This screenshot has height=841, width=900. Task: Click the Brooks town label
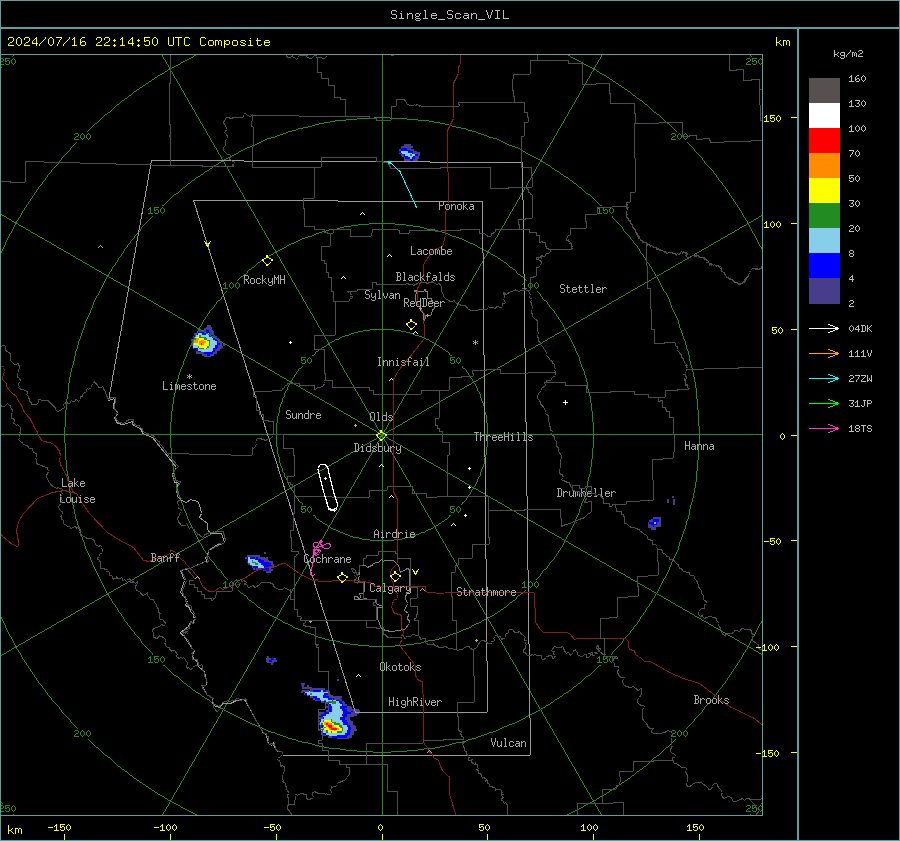[x=711, y=700]
